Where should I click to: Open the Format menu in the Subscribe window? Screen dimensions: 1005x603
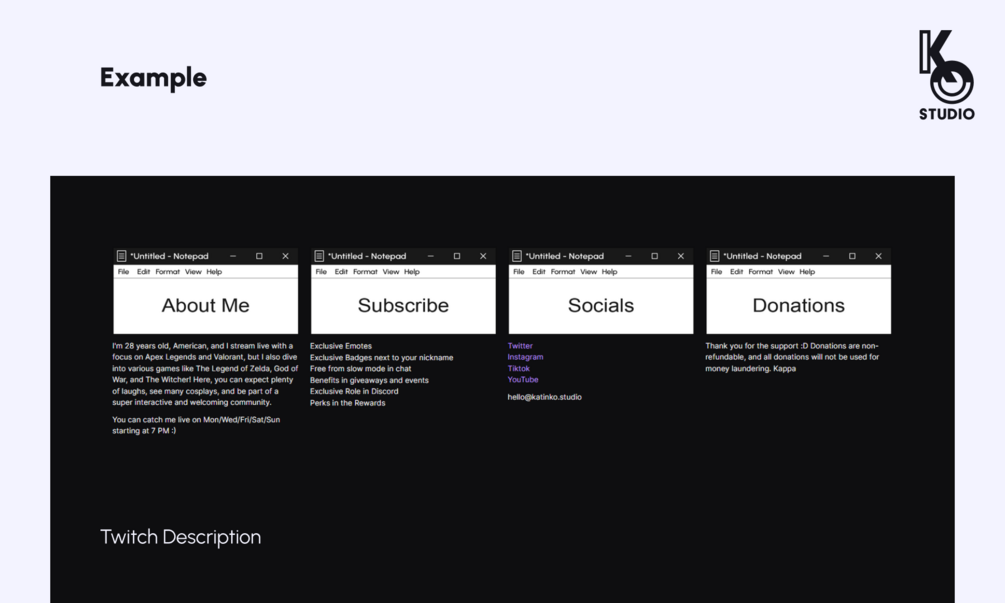click(365, 272)
